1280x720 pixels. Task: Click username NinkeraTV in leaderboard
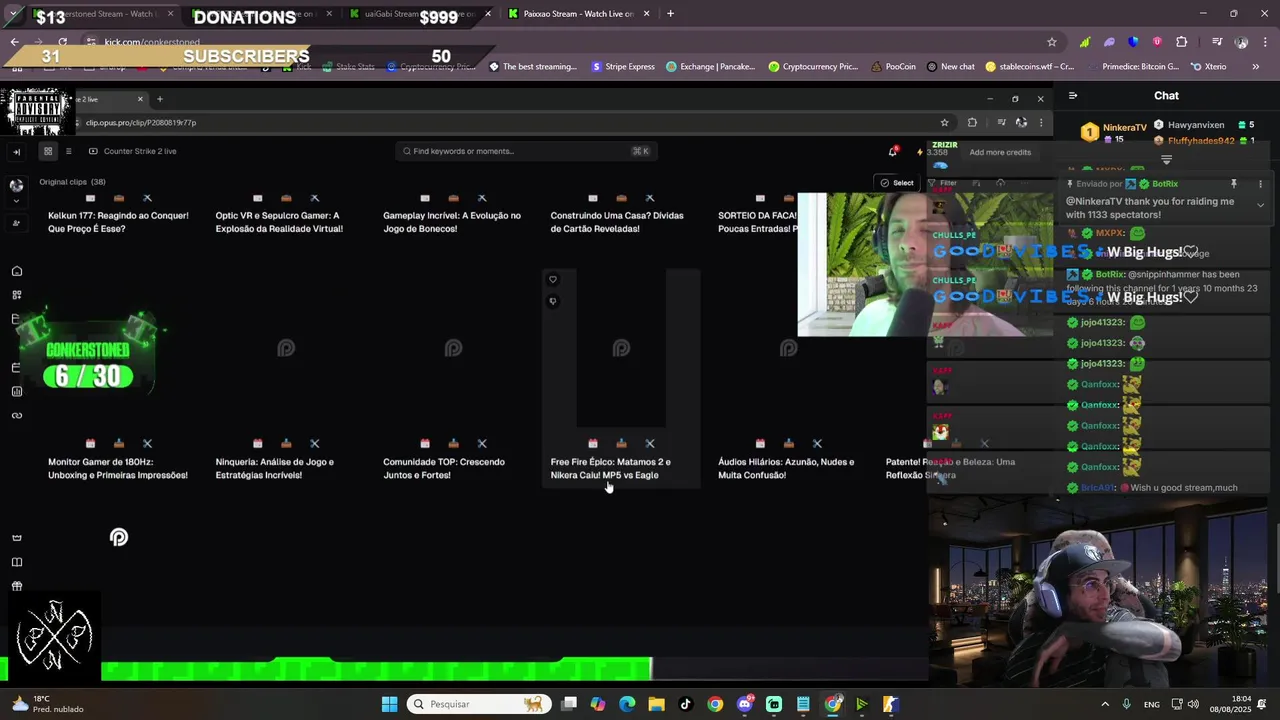[1124, 128]
